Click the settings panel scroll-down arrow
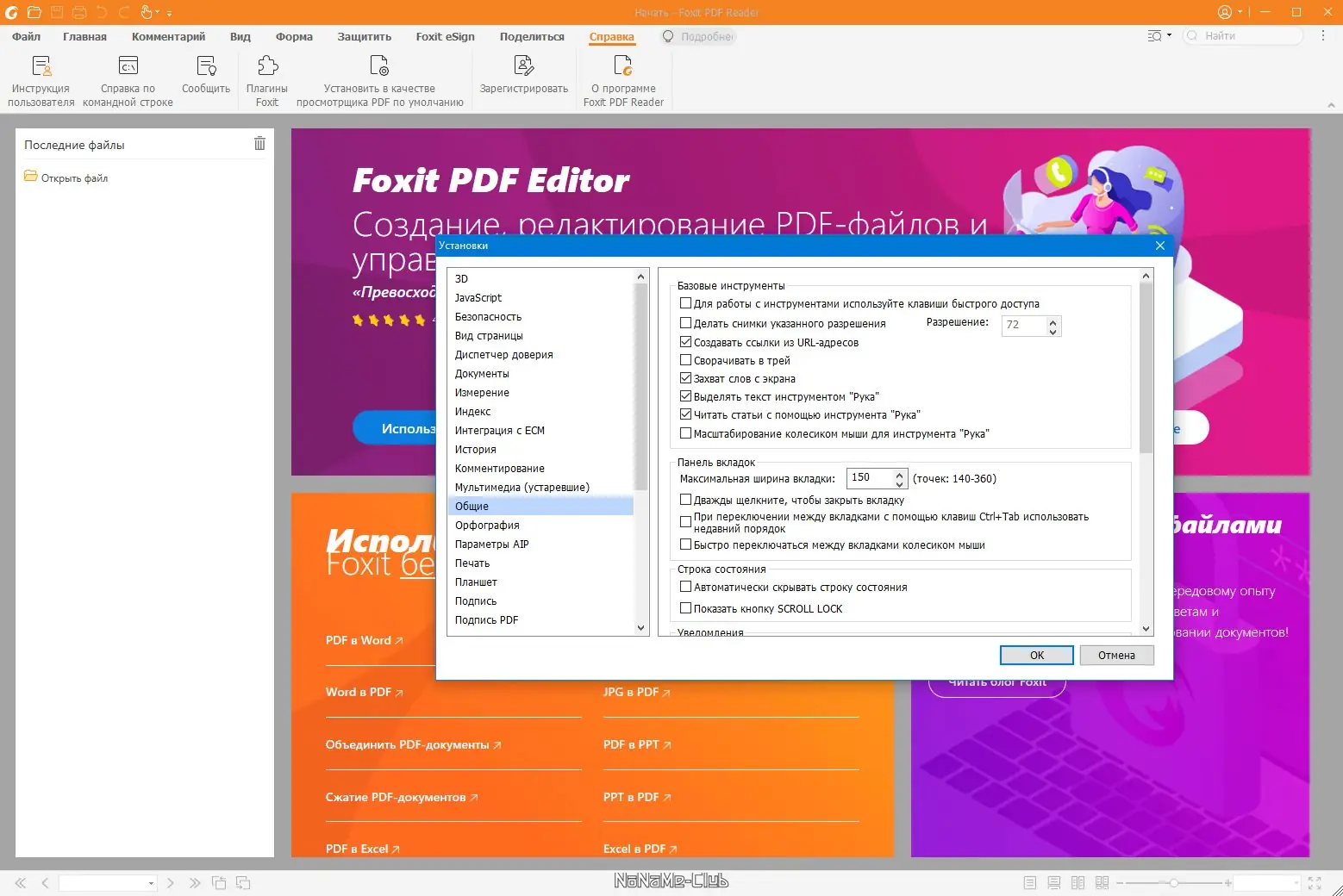1343x896 pixels. [x=1146, y=628]
